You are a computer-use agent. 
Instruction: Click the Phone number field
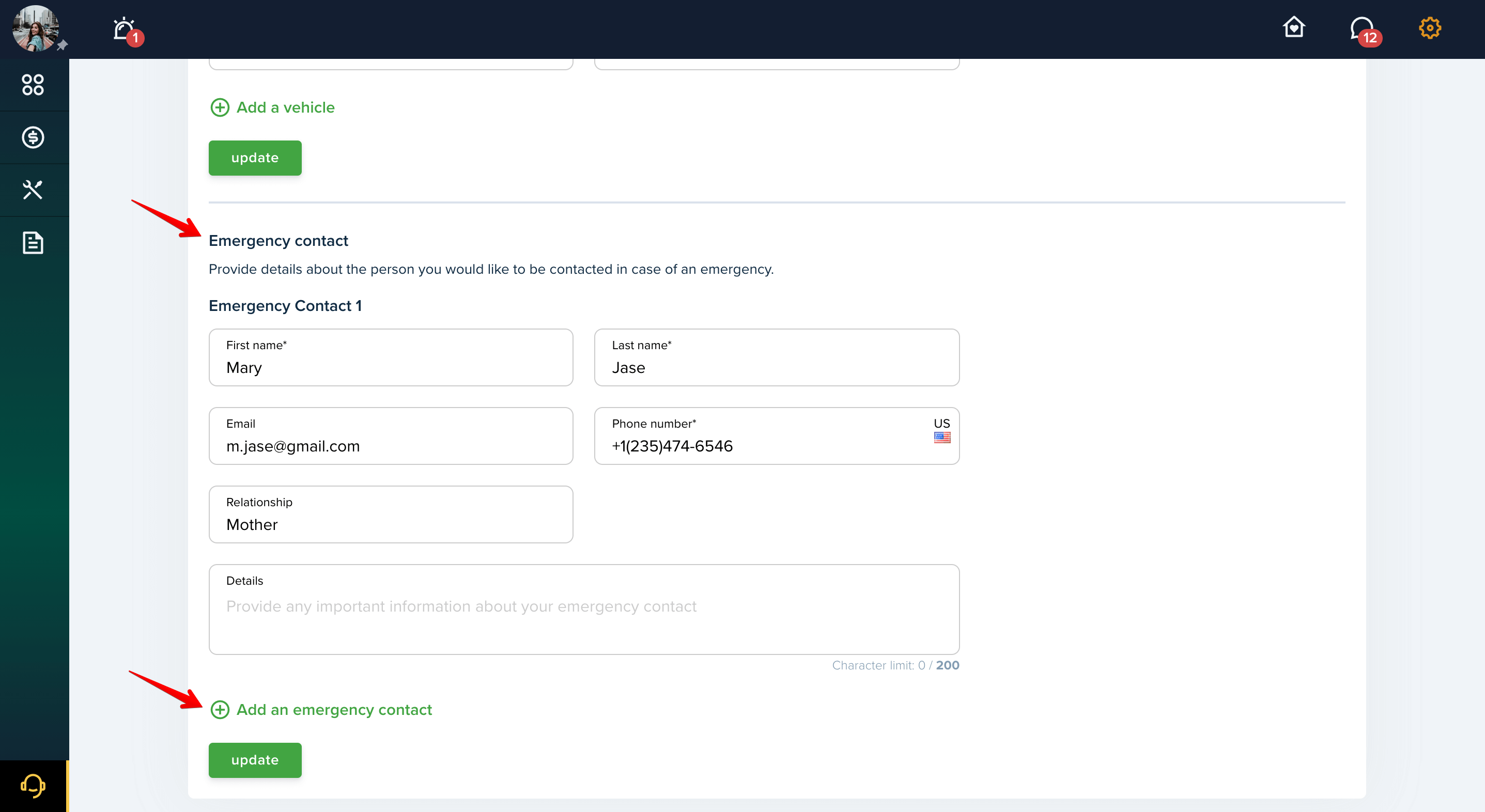[x=777, y=435]
